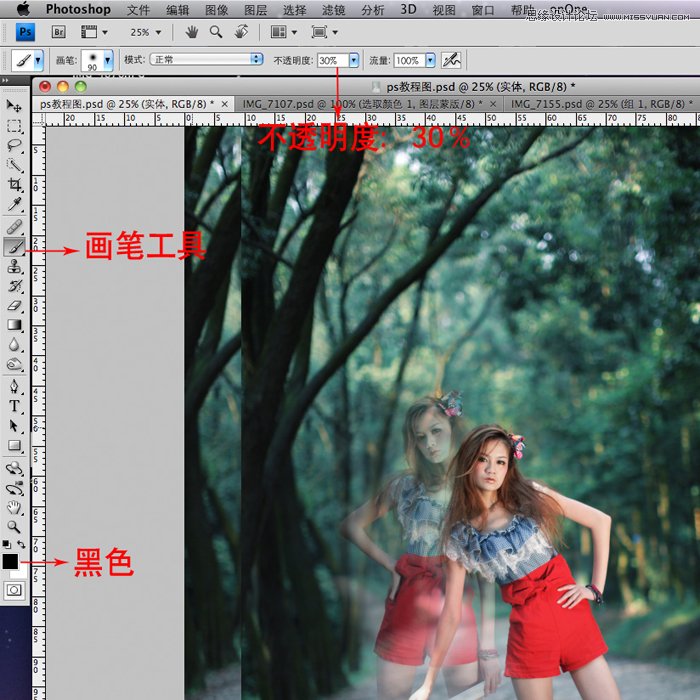Select the Brush tool in toolbox
Image resolution: width=700 pixels, height=700 pixels.
click(x=14, y=247)
